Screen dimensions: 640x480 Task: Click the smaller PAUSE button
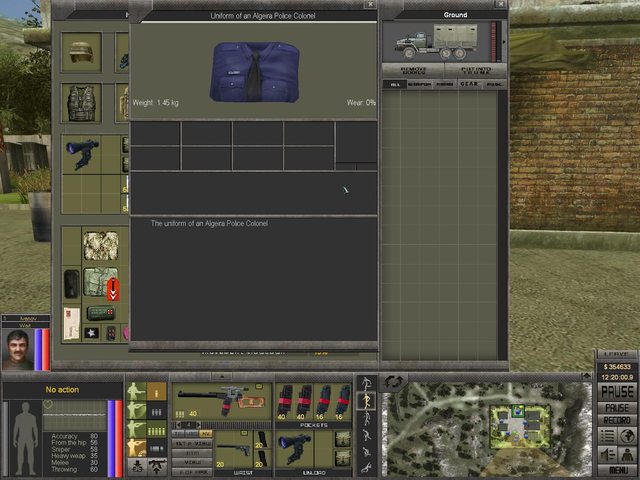click(617, 408)
